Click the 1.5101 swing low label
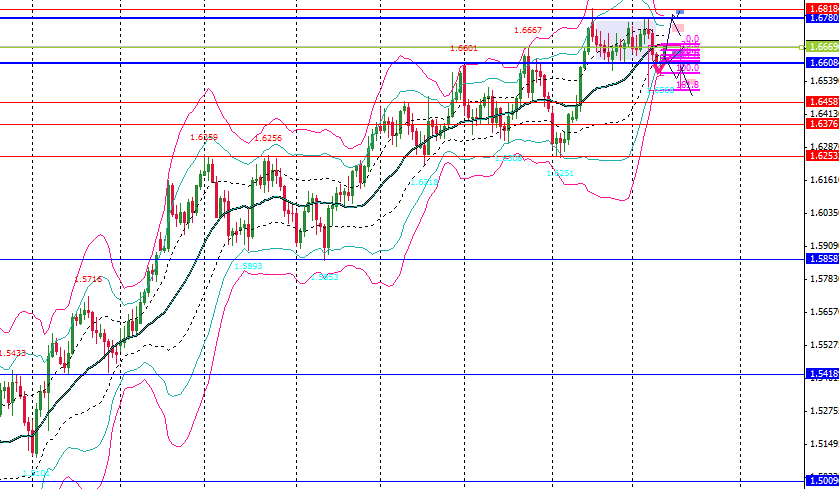 (x=36, y=473)
